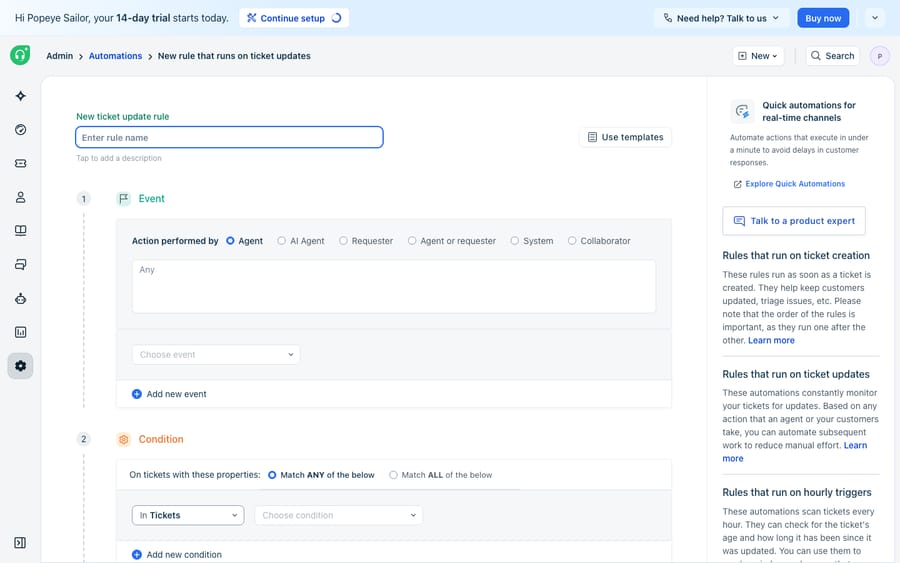Image resolution: width=900 pixels, height=563 pixels.
Task: Click 'New rule that runs on ticket updates' breadcrumb
Action: (x=234, y=56)
